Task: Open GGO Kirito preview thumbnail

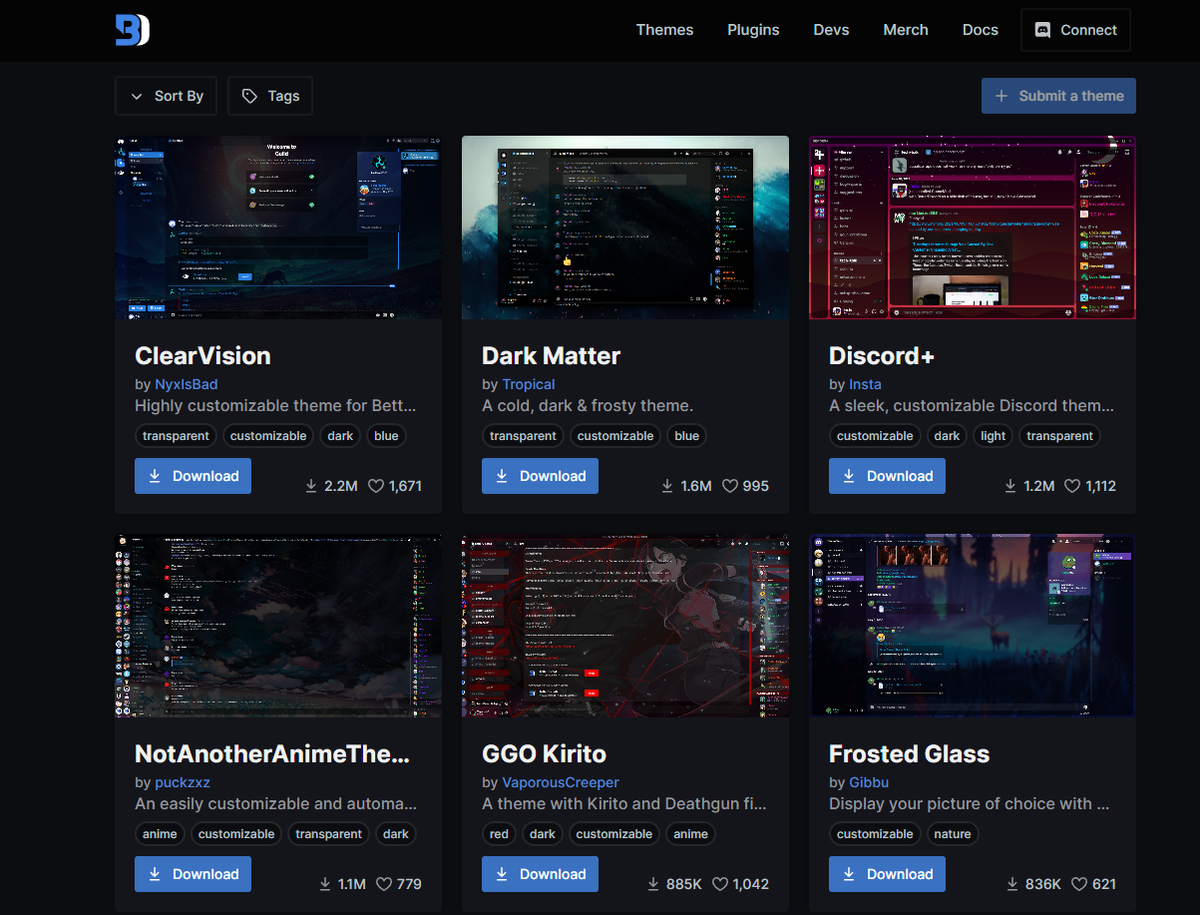Action: [x=625, y=626]
